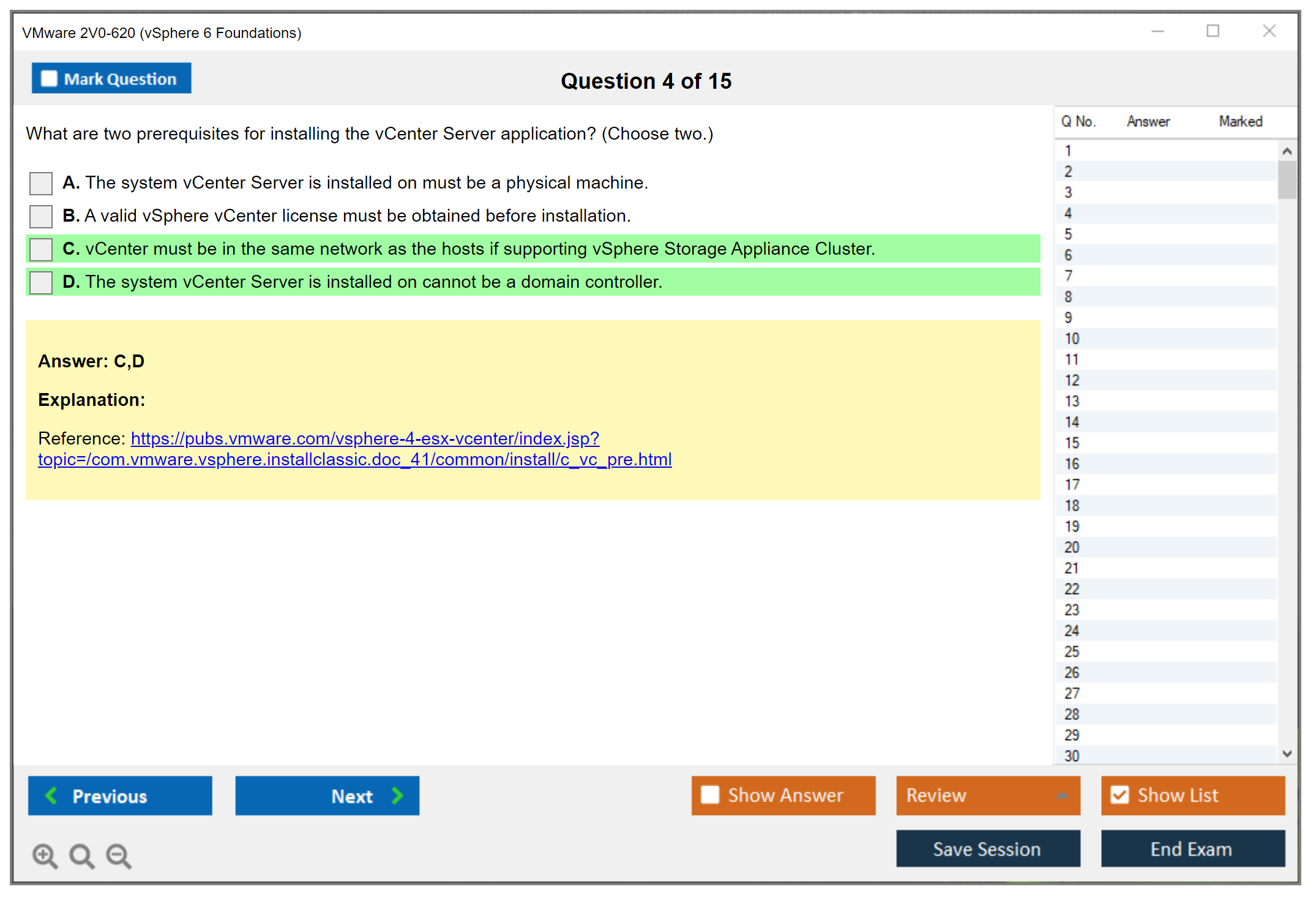Click the zoom in magnifier icon
This screenshot has width=1316, height=900.
tap(45, 855)
